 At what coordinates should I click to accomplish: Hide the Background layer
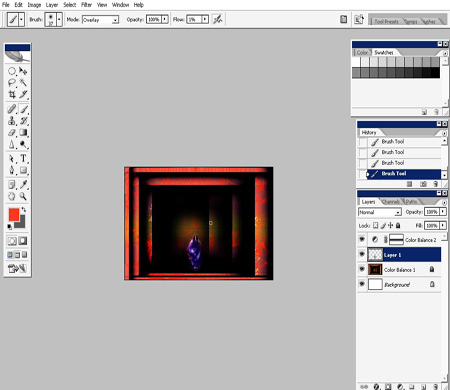pyautogui.click(x=362, y=284)
